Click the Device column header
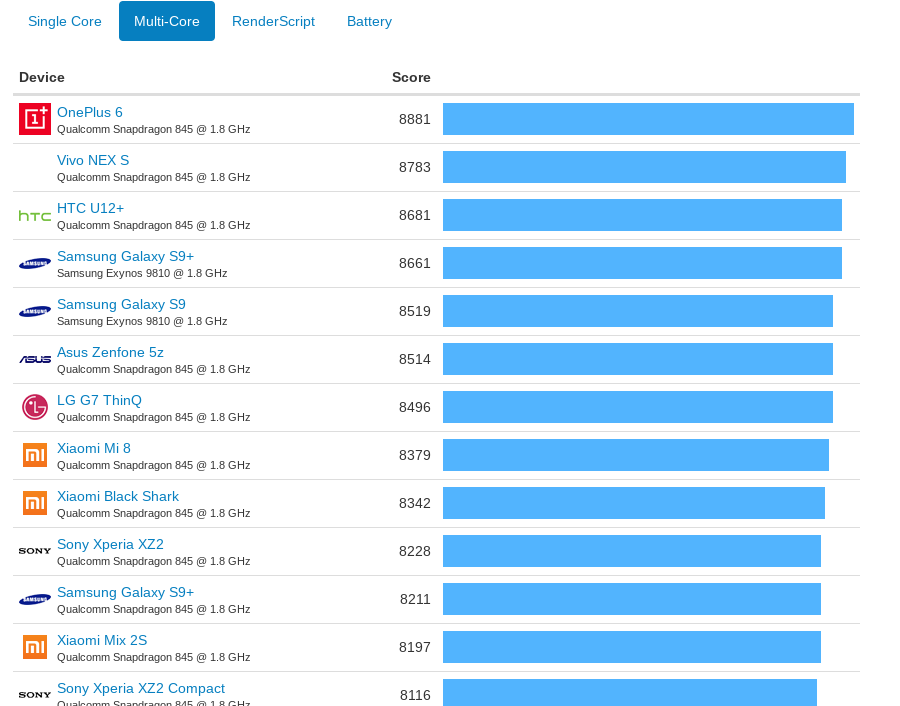The height and width of the screenshot is (706, 900). coord(42,77)
